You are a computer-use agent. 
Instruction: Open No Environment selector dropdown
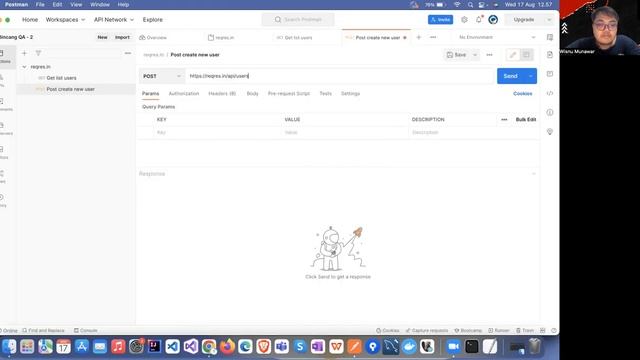click(x=497, y=37)
